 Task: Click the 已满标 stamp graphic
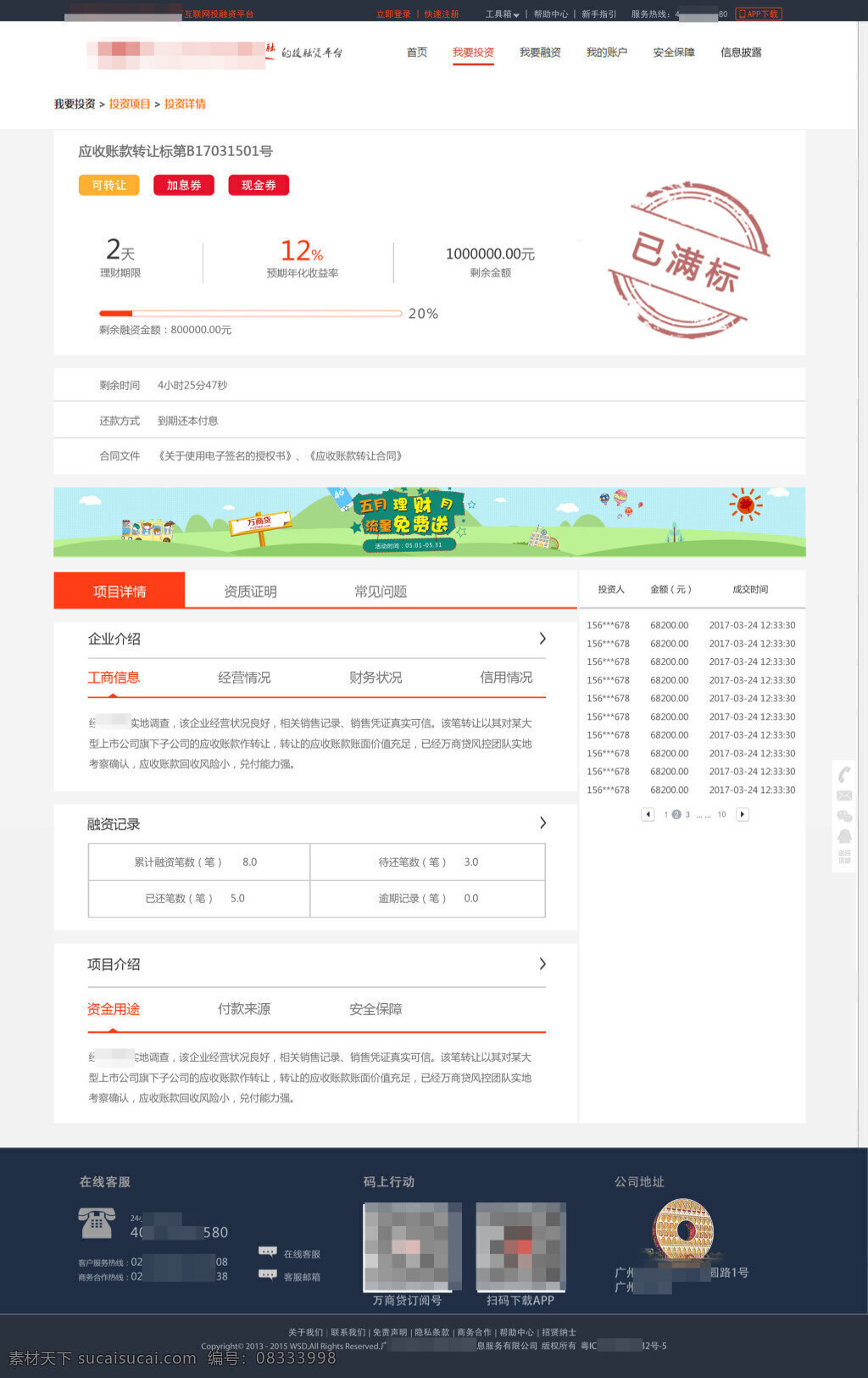689,260
